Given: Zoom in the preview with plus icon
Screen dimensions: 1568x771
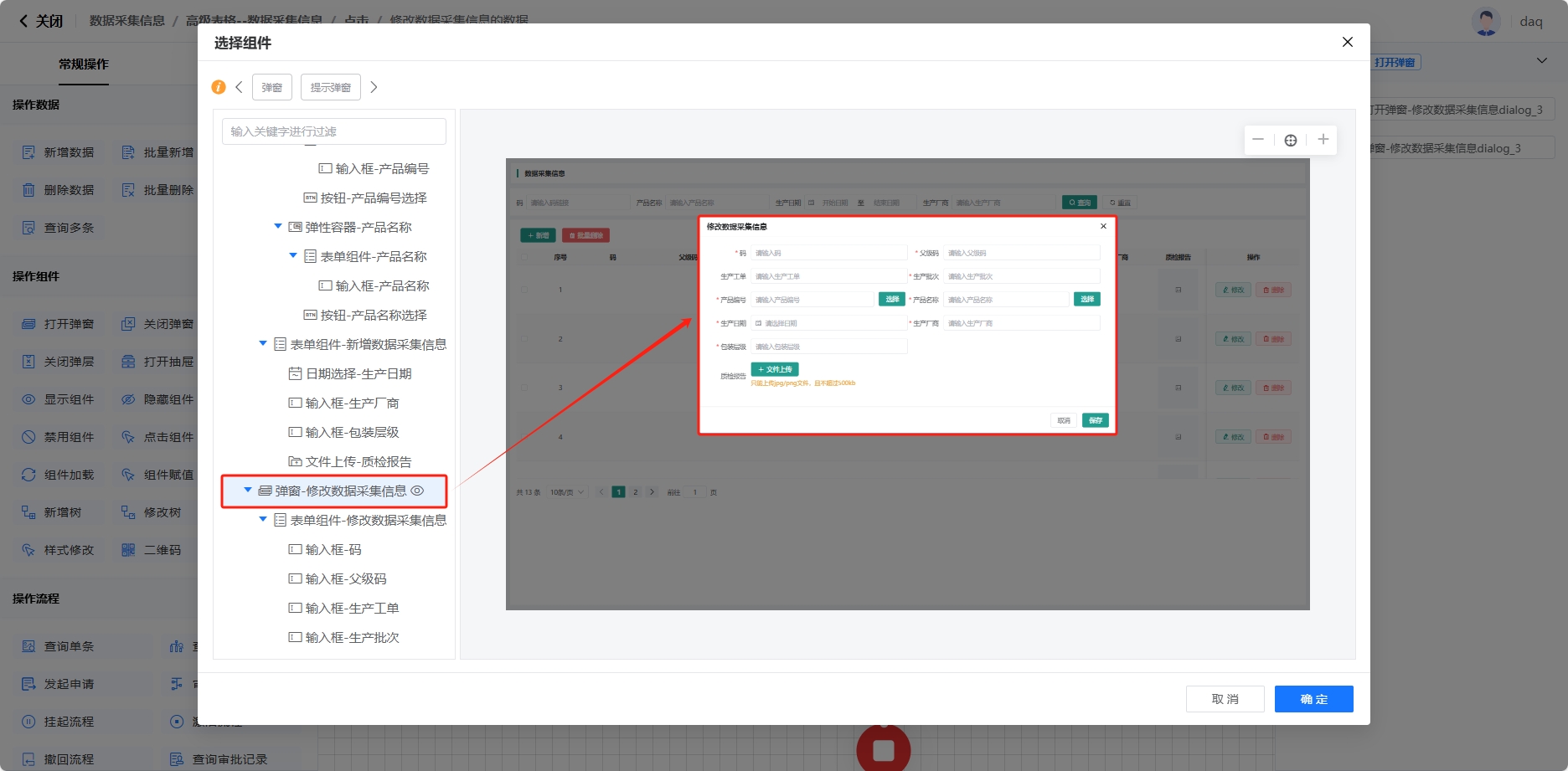Looking at the screenshot, I should click(x=1323, y=140).
